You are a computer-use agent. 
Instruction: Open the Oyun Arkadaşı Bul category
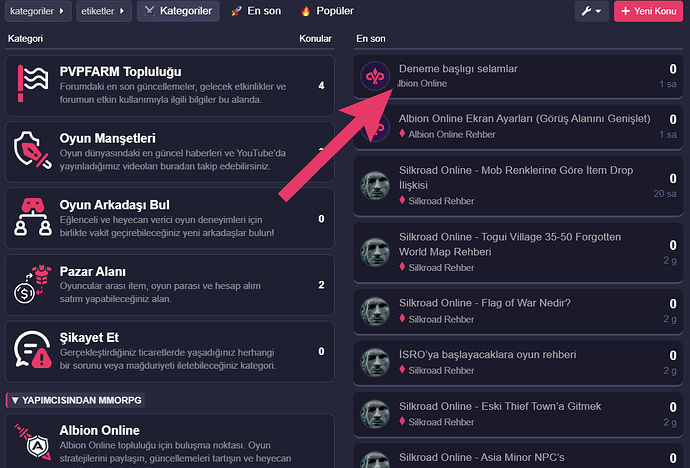coord(114,205)
